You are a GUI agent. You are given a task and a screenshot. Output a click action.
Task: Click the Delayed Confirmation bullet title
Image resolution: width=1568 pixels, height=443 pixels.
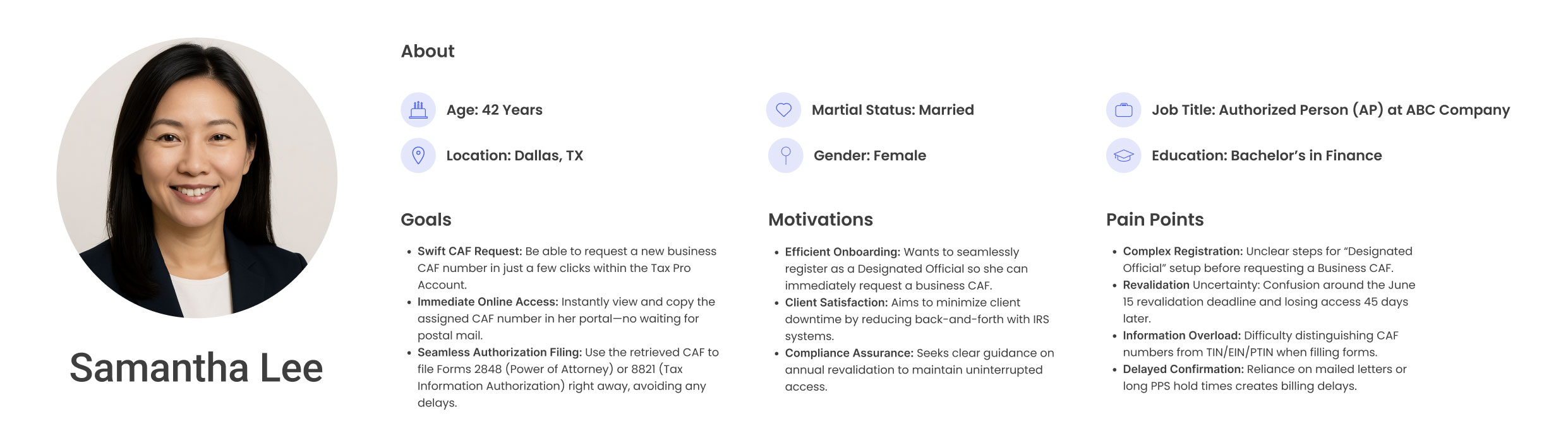1183,369
